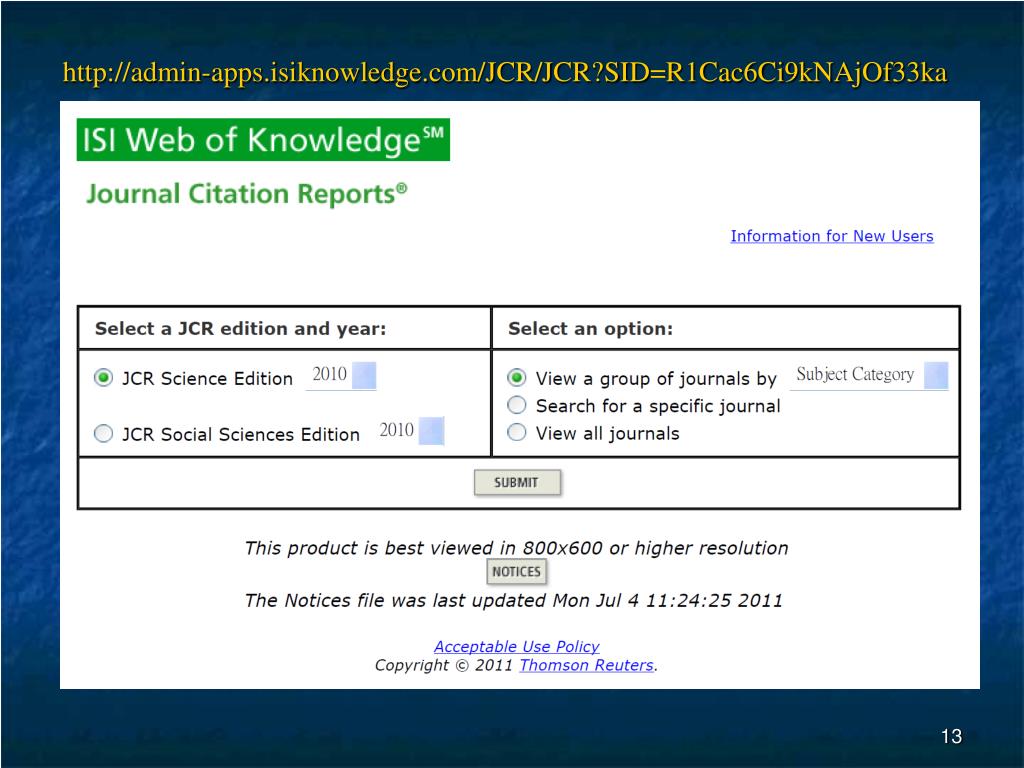This screenshot has height=768, width=1024.
Task: Click the Copyright © 2011 text
Action: 443,665
